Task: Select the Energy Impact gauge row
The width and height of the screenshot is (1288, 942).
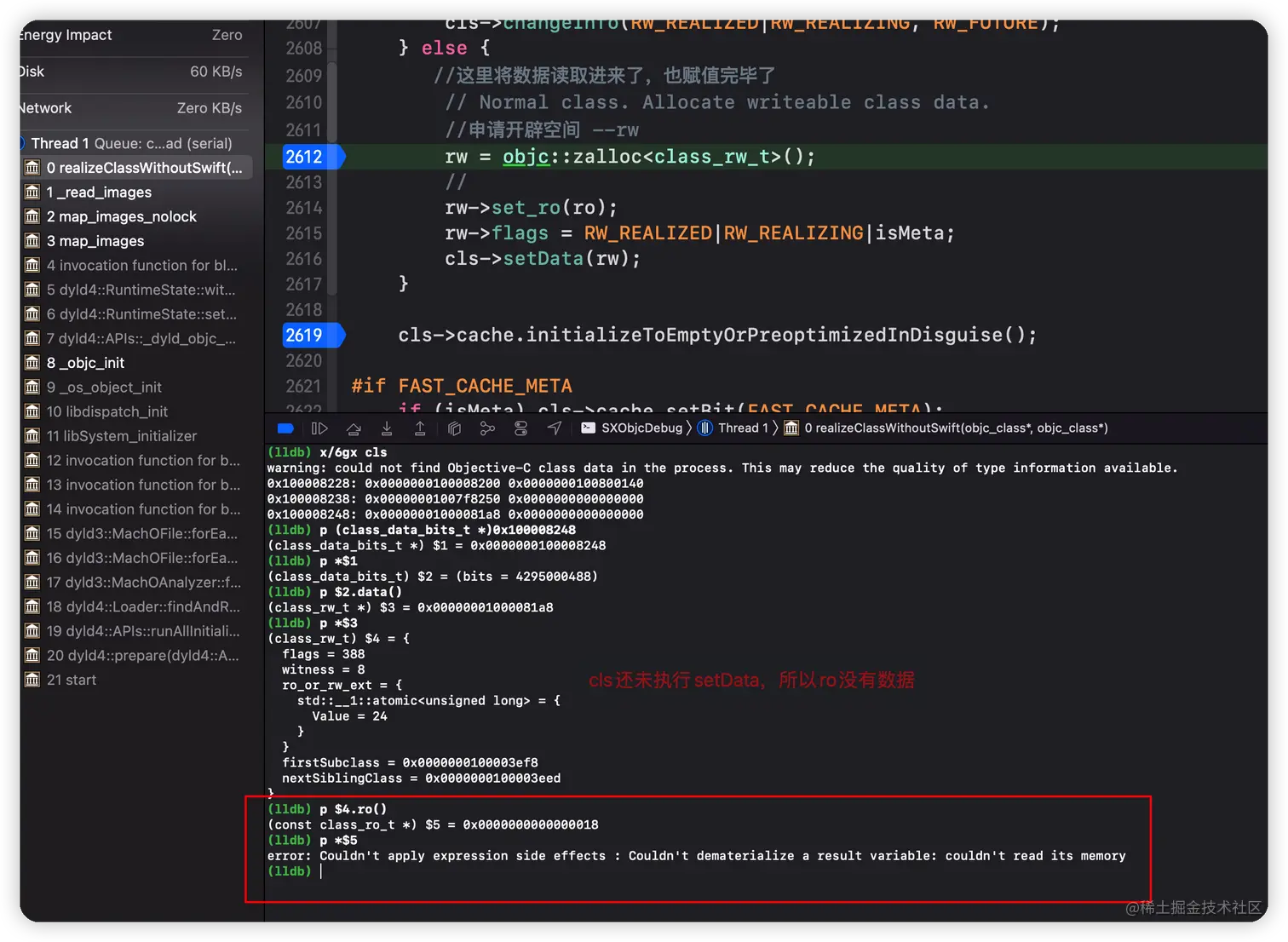Action: point(131,35)
